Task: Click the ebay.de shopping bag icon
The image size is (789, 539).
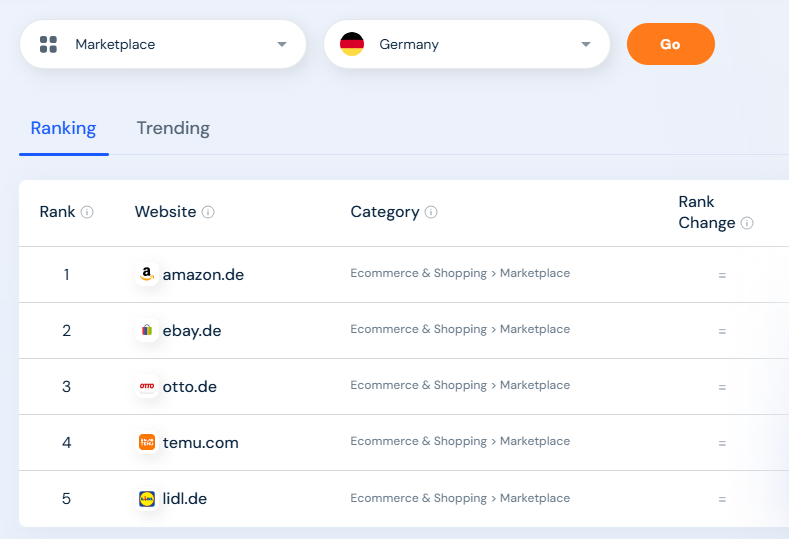Action: tap(147, 330)
